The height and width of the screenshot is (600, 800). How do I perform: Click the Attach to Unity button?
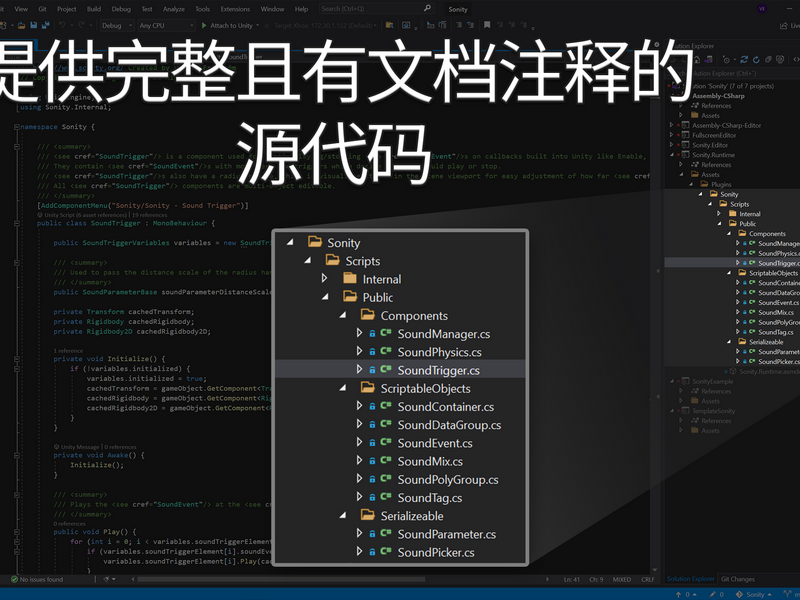tap(227, 26)
